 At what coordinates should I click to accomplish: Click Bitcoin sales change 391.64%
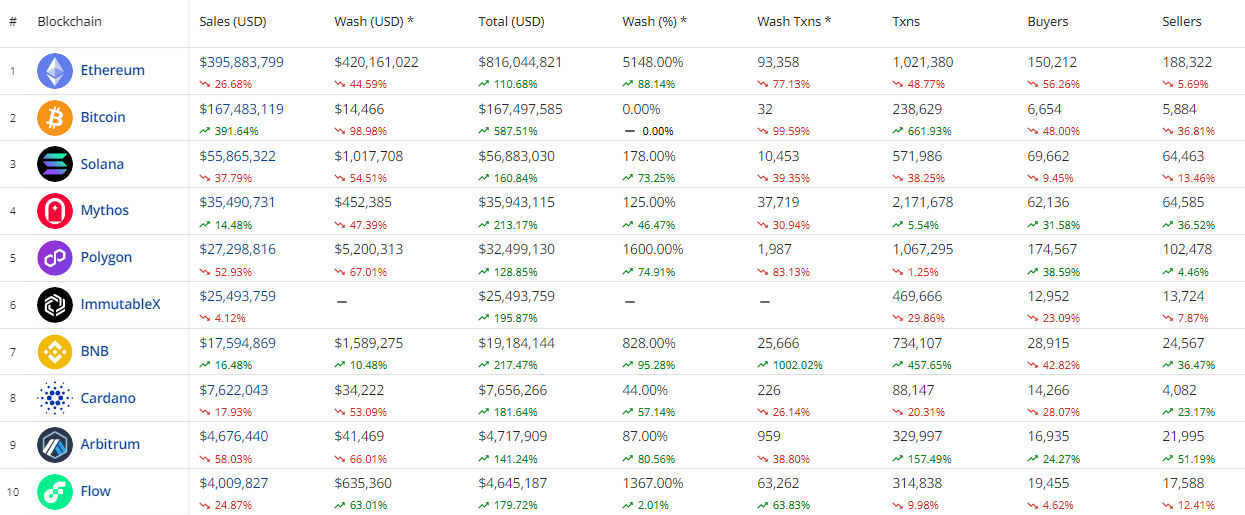click(229, 131)
